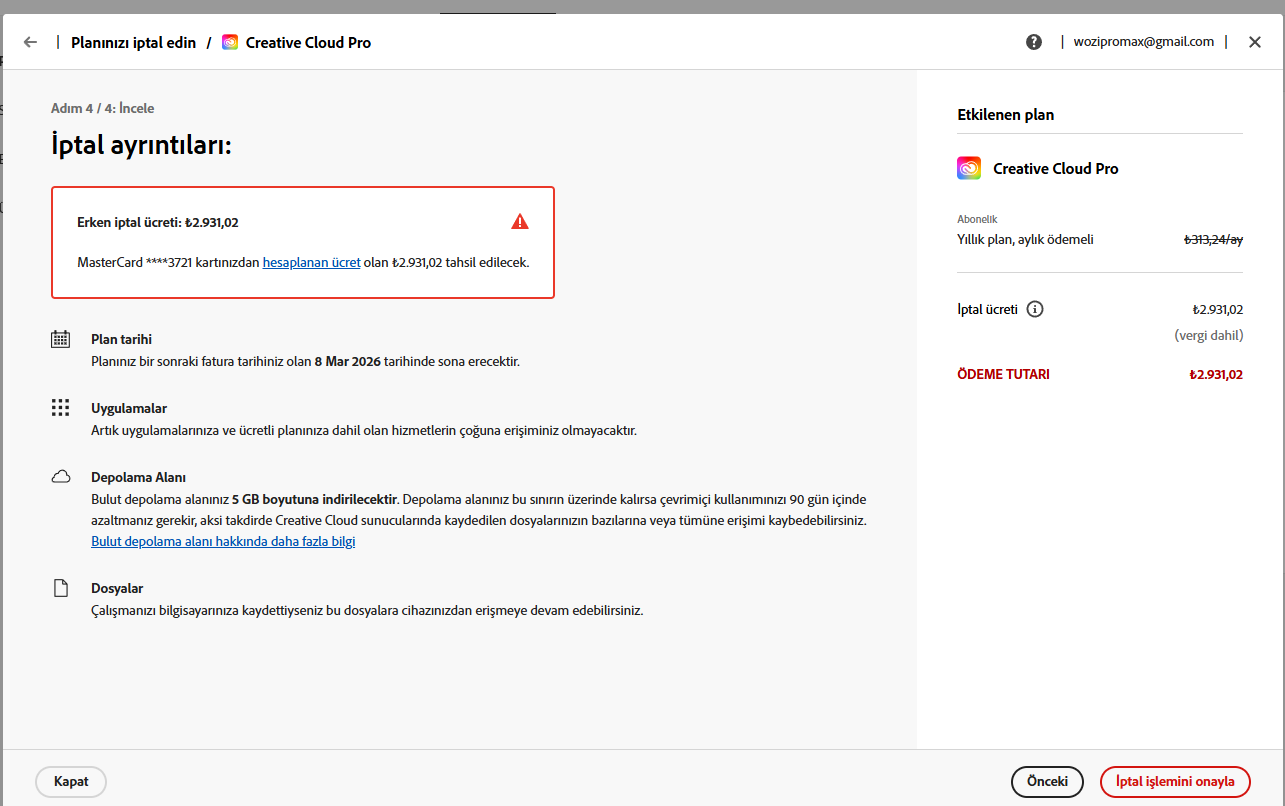Open help via the question mark icon
The width and height of the screenshot is (1285, 806).
[x=1034, y=42]
